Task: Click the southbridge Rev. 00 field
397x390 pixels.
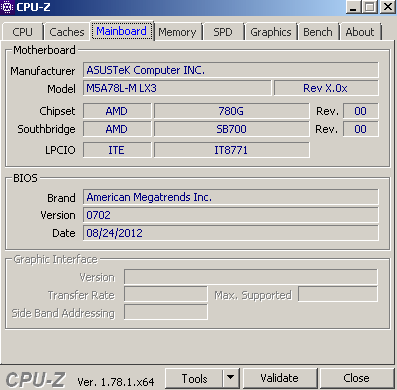Action: pos(361,129)
